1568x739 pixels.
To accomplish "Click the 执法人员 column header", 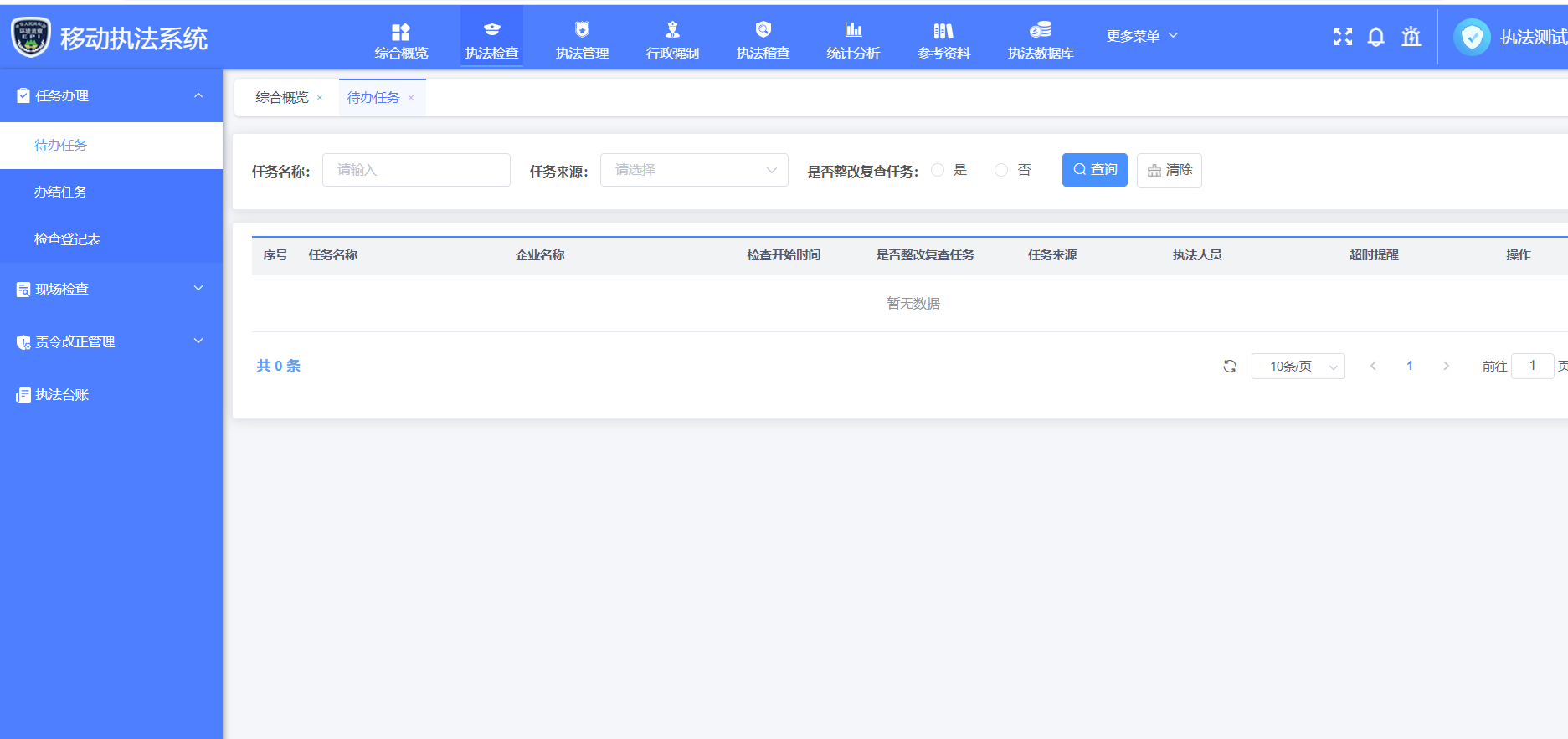I will (1197, 255).
